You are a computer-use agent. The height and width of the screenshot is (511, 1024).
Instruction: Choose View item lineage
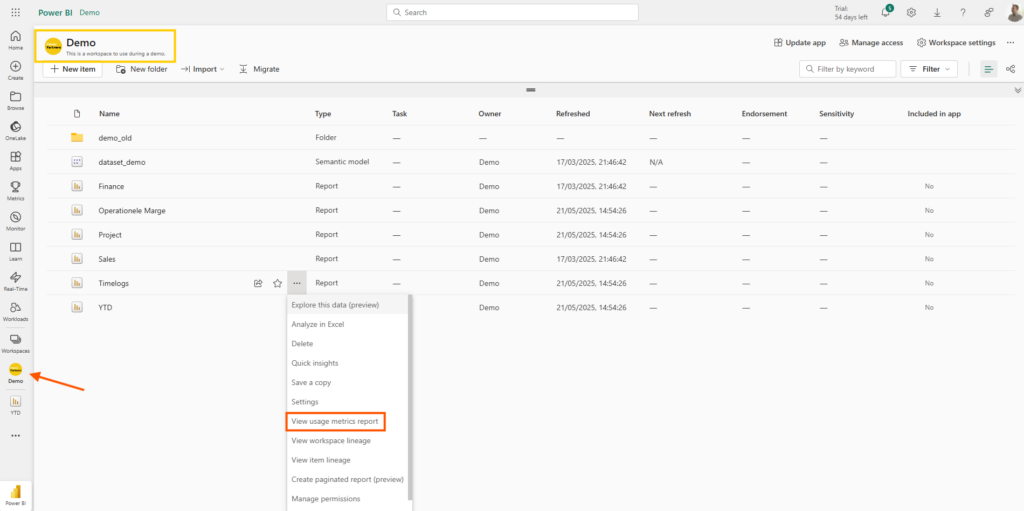347,460
